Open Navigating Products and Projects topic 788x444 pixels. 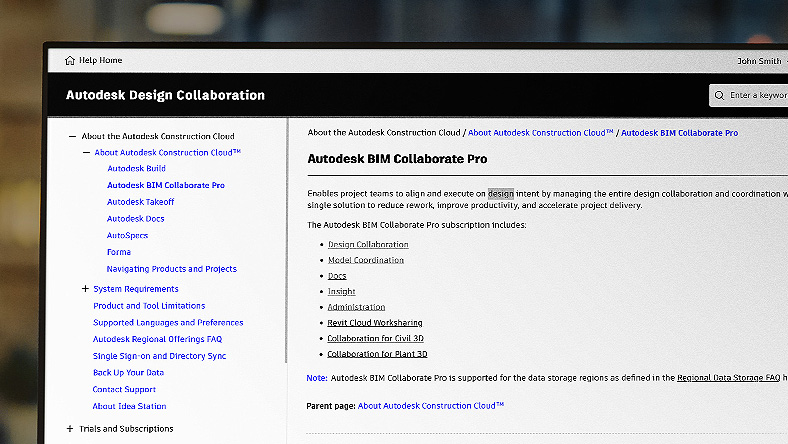[x=171, y=269]
